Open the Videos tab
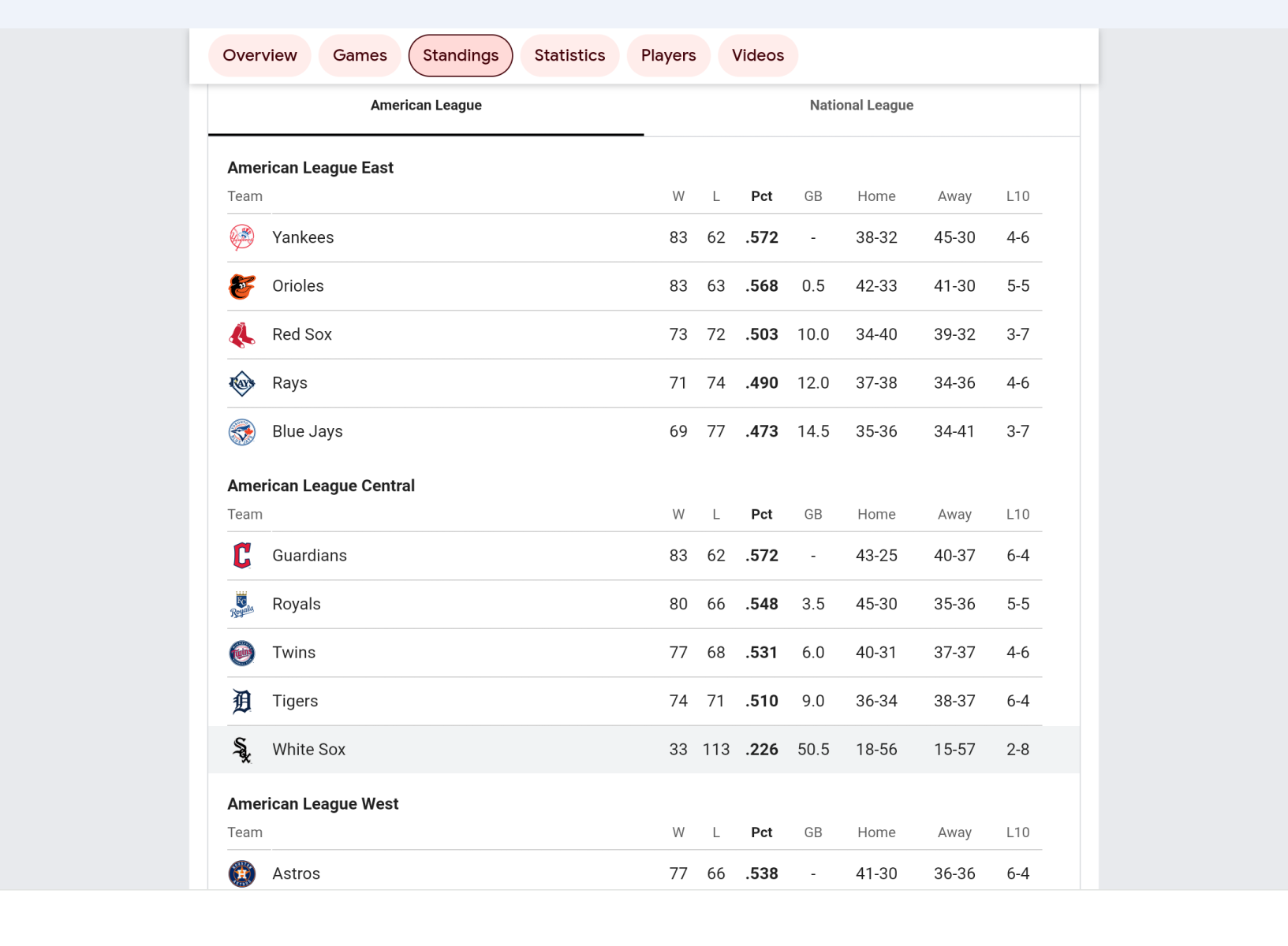 [757, 55]
